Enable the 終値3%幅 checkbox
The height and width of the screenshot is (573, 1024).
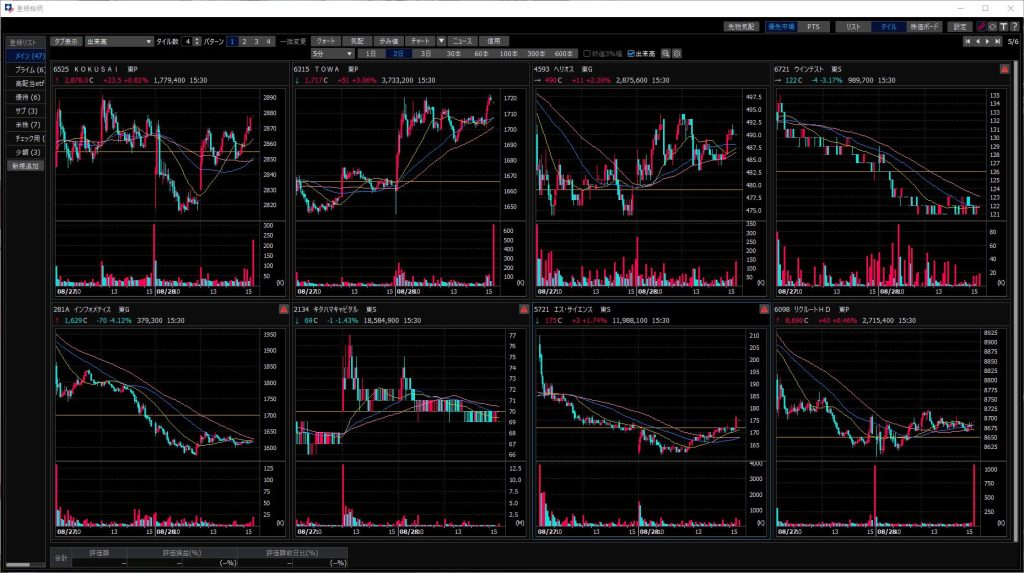(587, 53)
